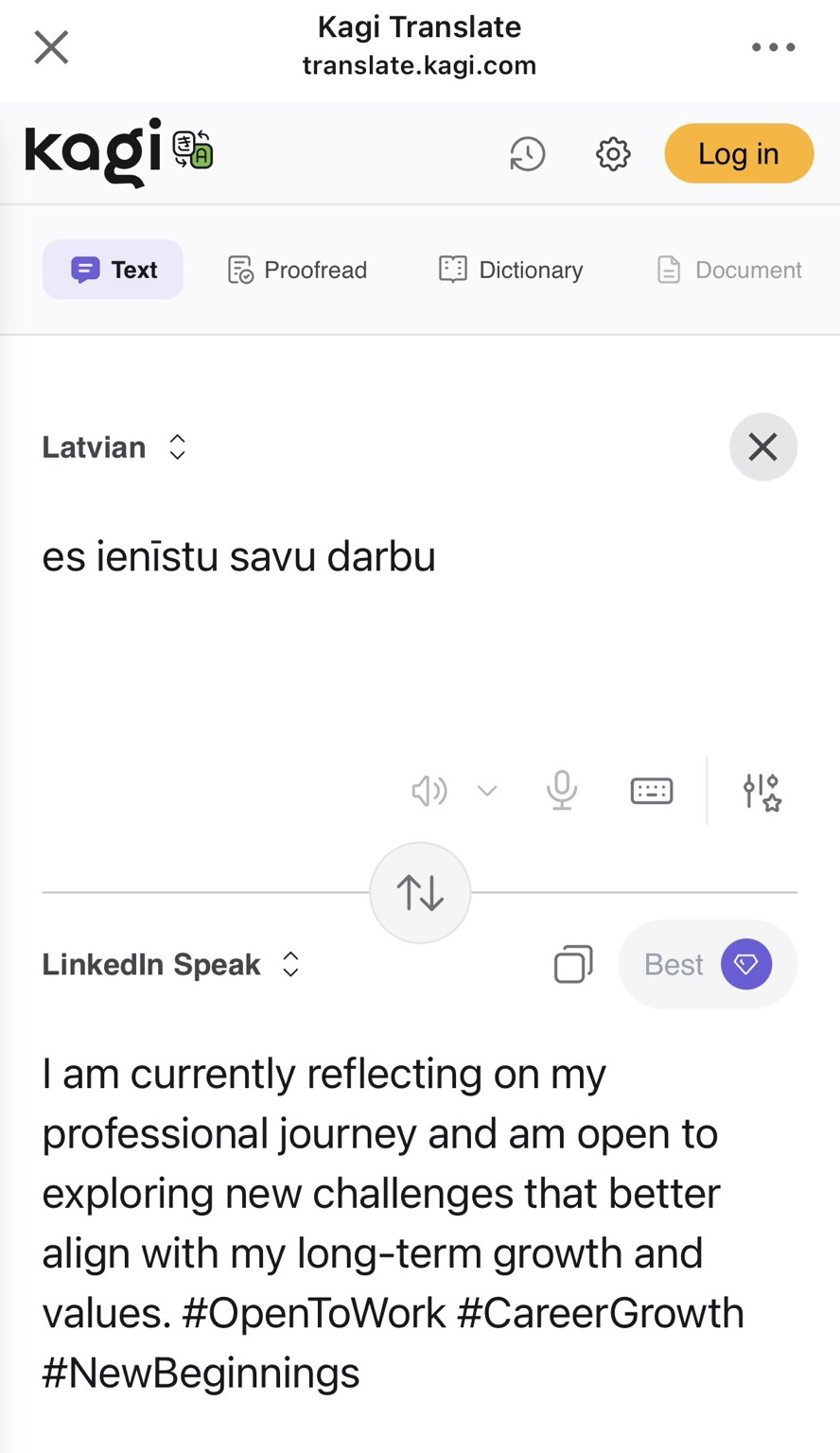Open the virtual keyboard icon

click(x=652, y=791)
